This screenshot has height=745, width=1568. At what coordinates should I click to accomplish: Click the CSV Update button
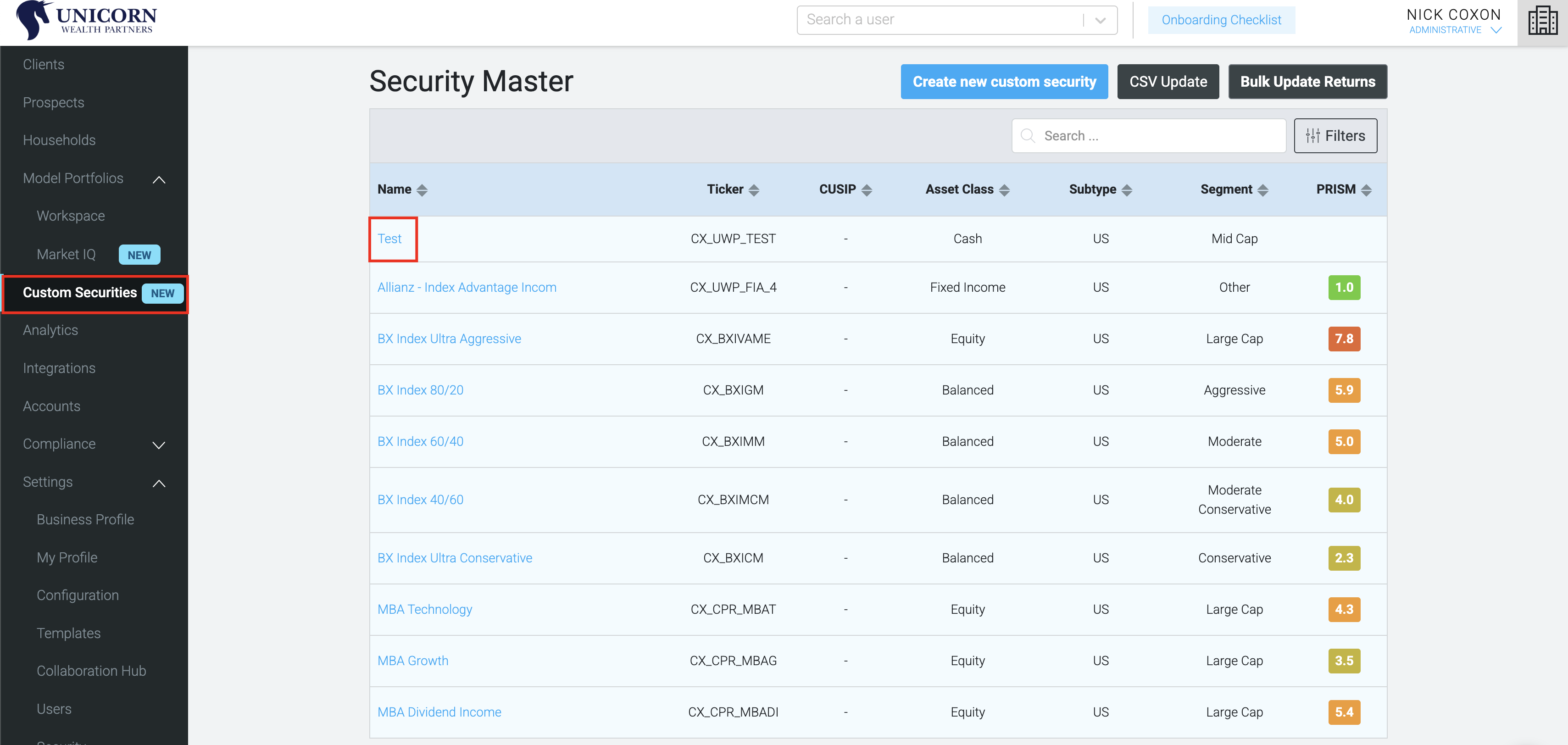(1168, 82)
